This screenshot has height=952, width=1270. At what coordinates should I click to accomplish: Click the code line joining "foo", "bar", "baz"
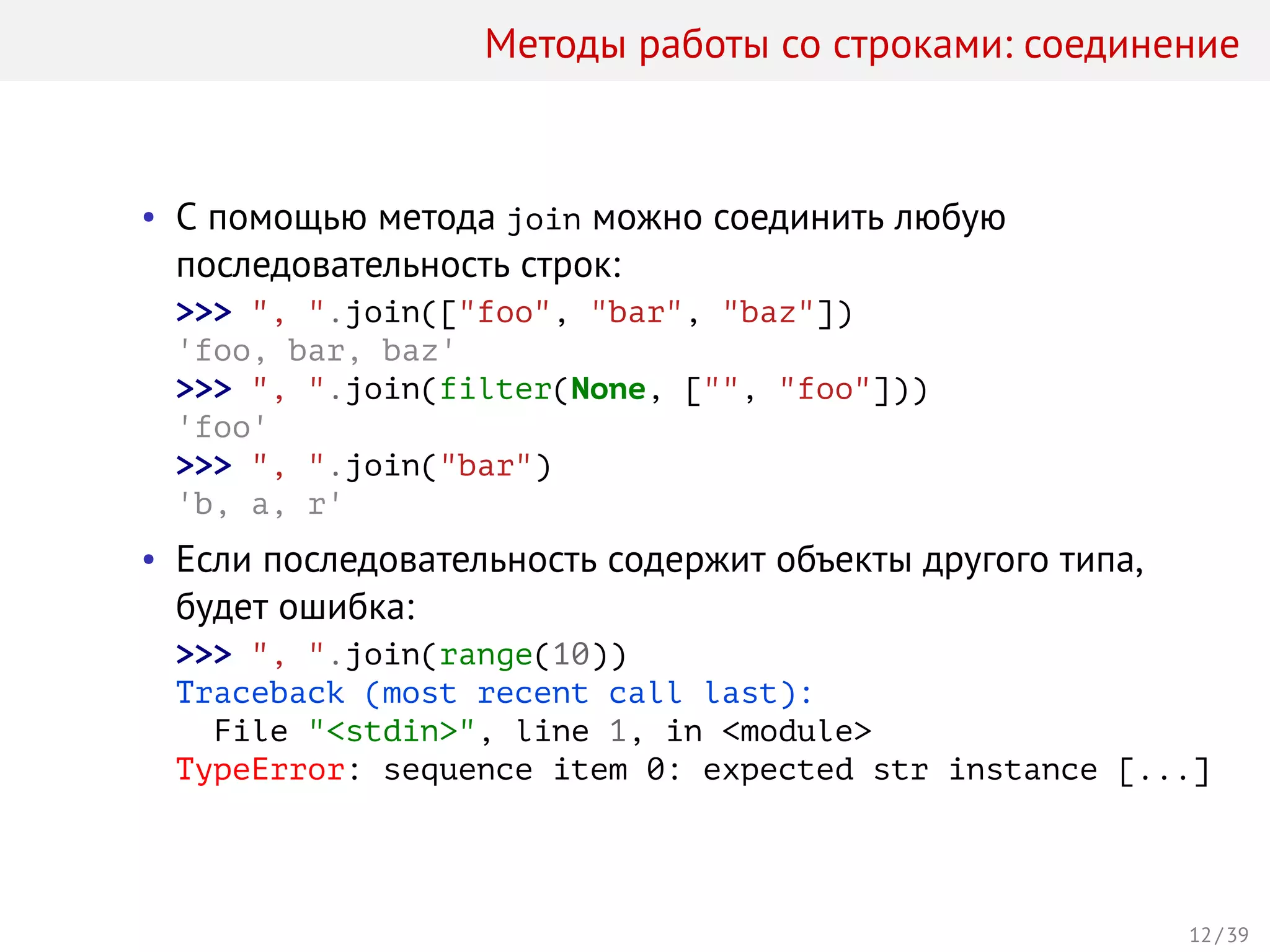click(x=514, y=313)
